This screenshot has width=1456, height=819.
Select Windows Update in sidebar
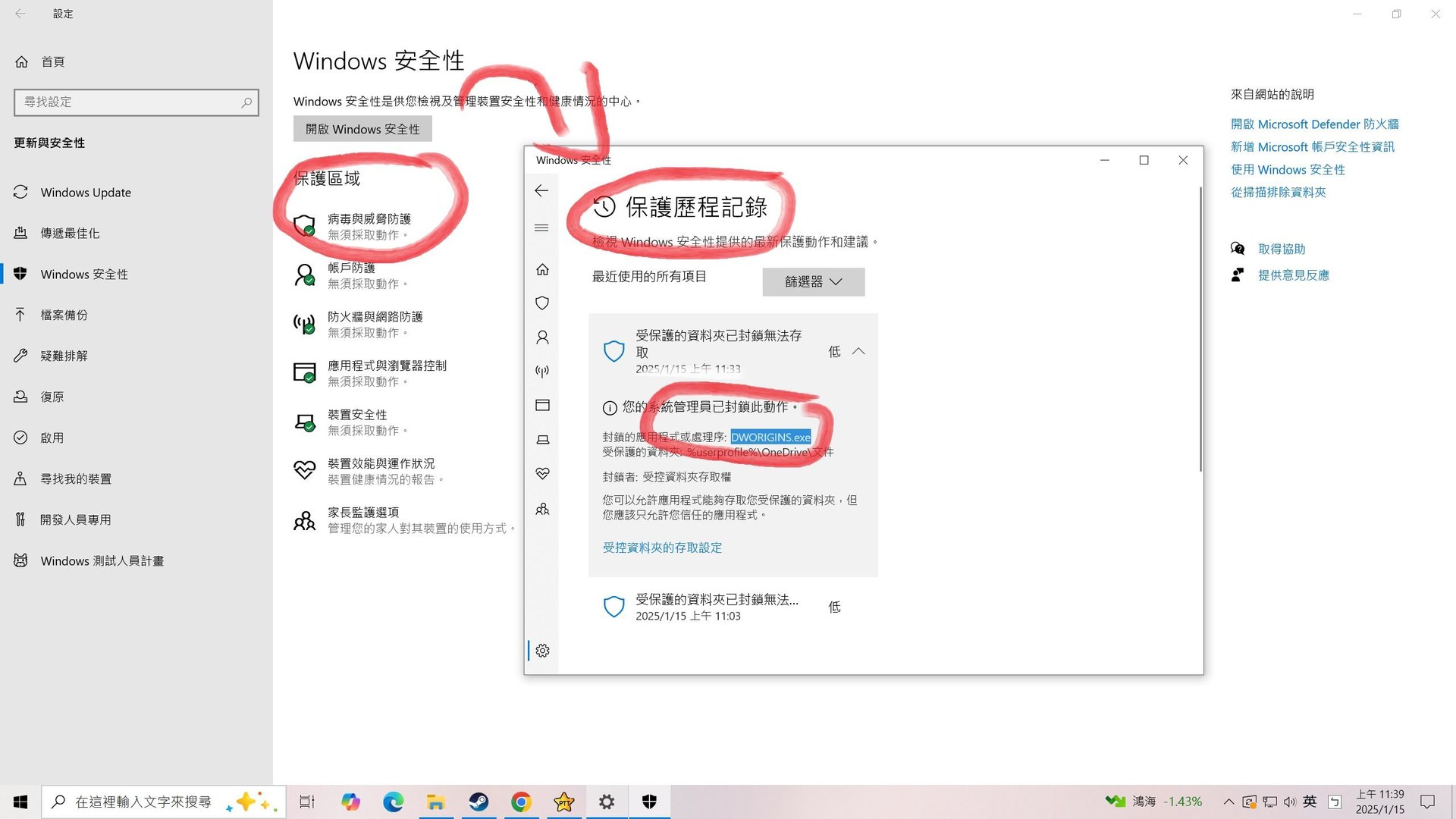tap(86, 193)
